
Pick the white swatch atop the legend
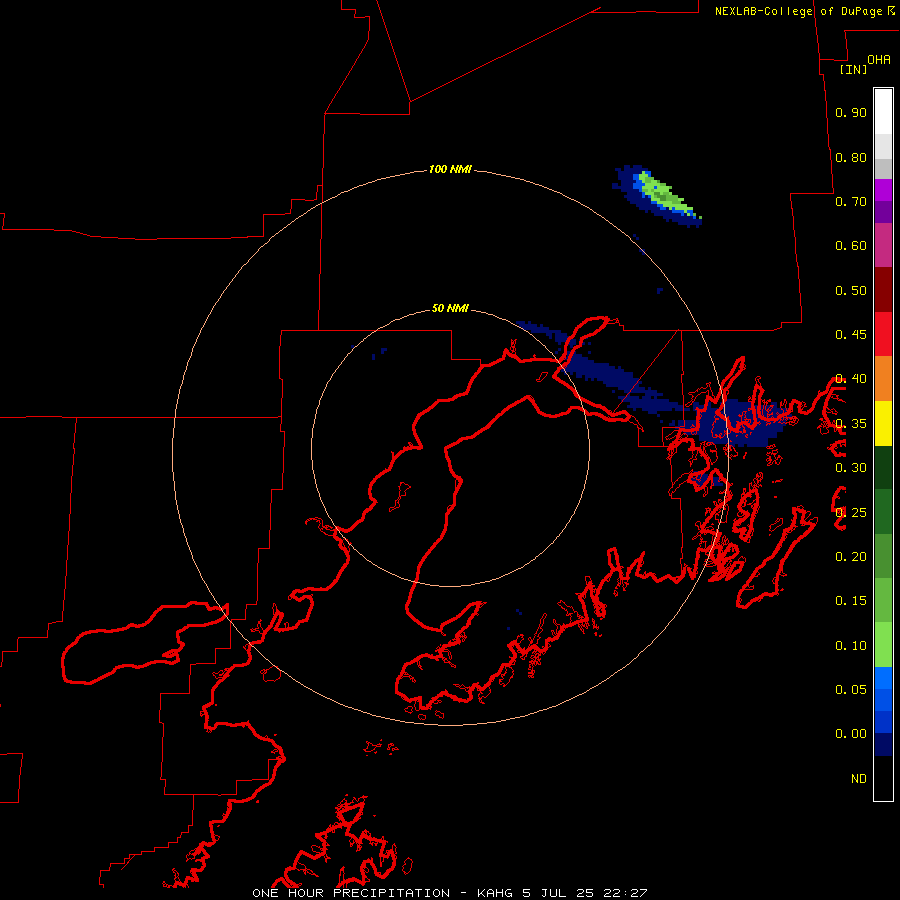point(883,112)
